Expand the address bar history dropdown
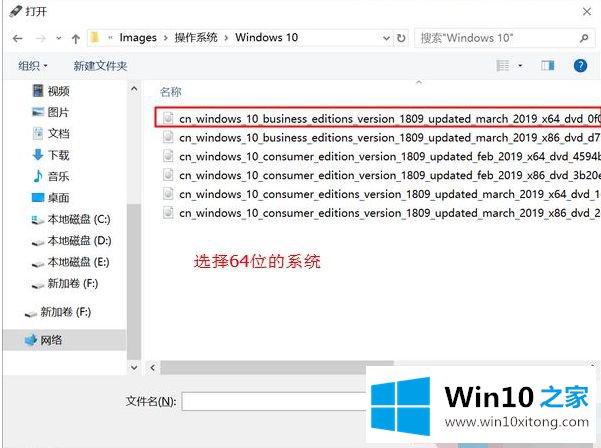The width and height of the screenshot is (601, 448). point(386,38)
